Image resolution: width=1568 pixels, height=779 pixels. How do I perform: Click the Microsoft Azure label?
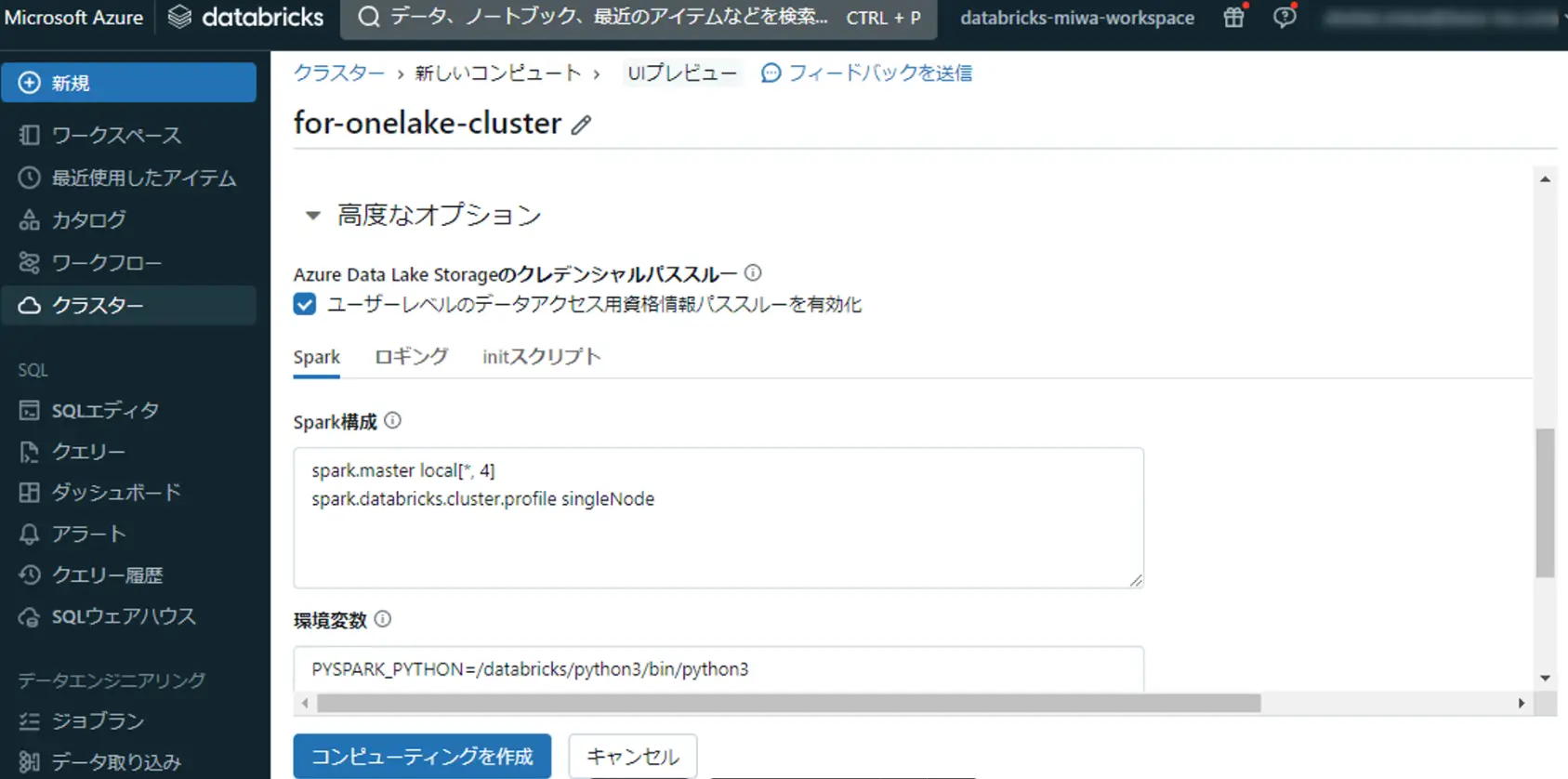tap(73, 18)
